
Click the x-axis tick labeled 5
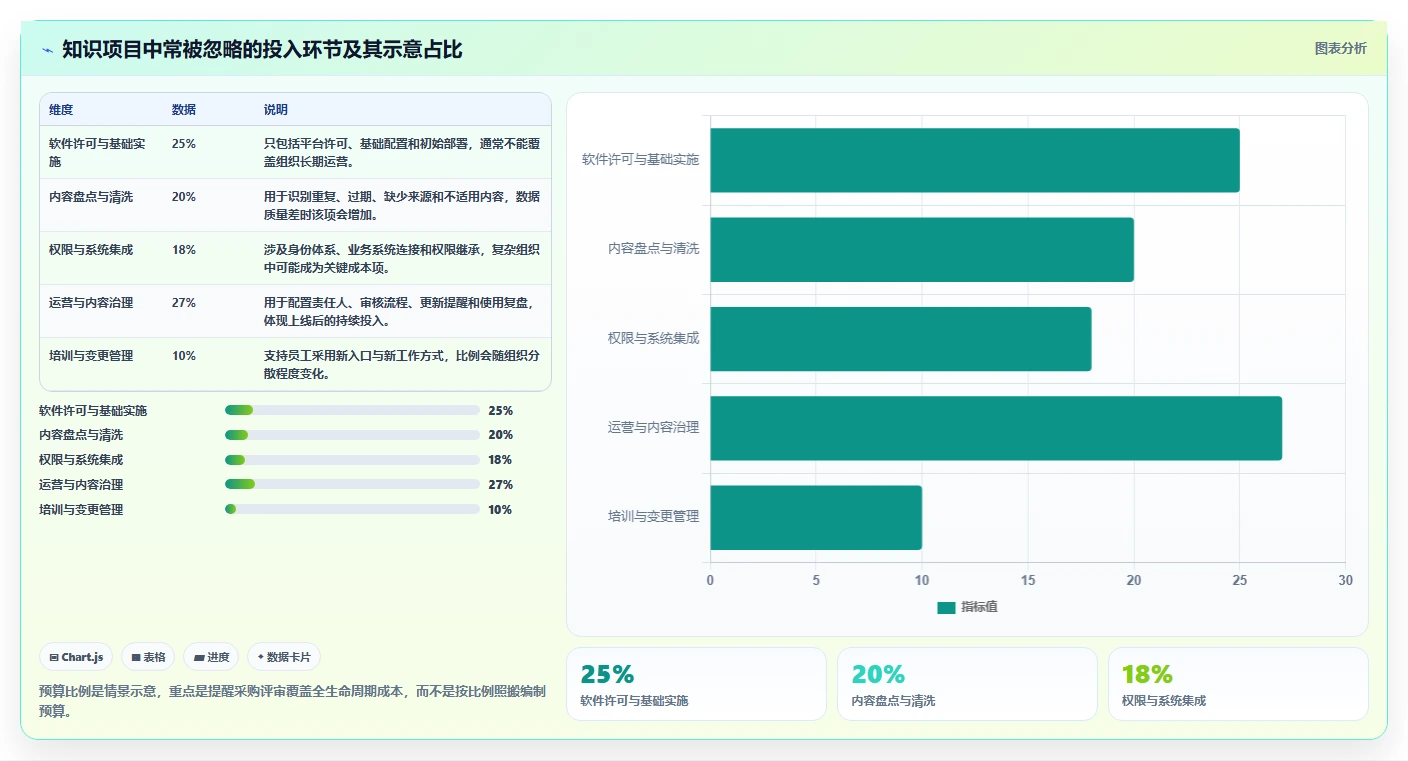tap(816, 580)
